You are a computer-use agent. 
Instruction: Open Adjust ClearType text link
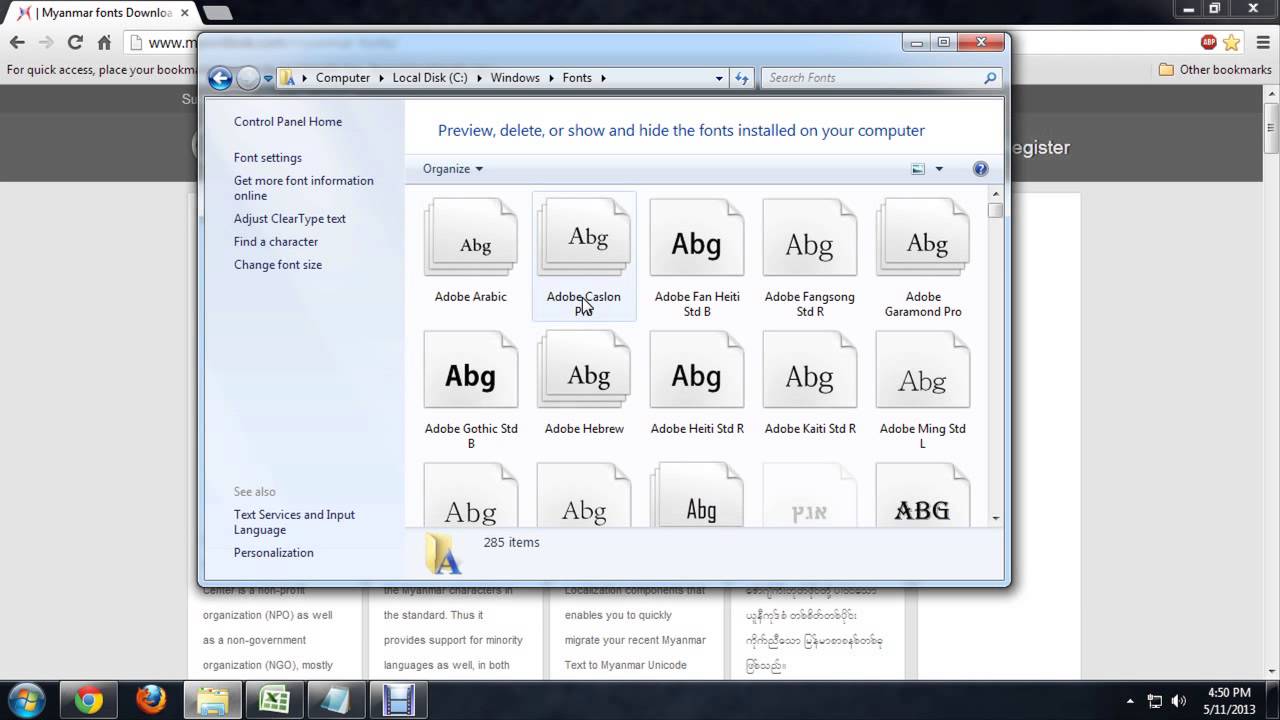(x=290, y=219)
